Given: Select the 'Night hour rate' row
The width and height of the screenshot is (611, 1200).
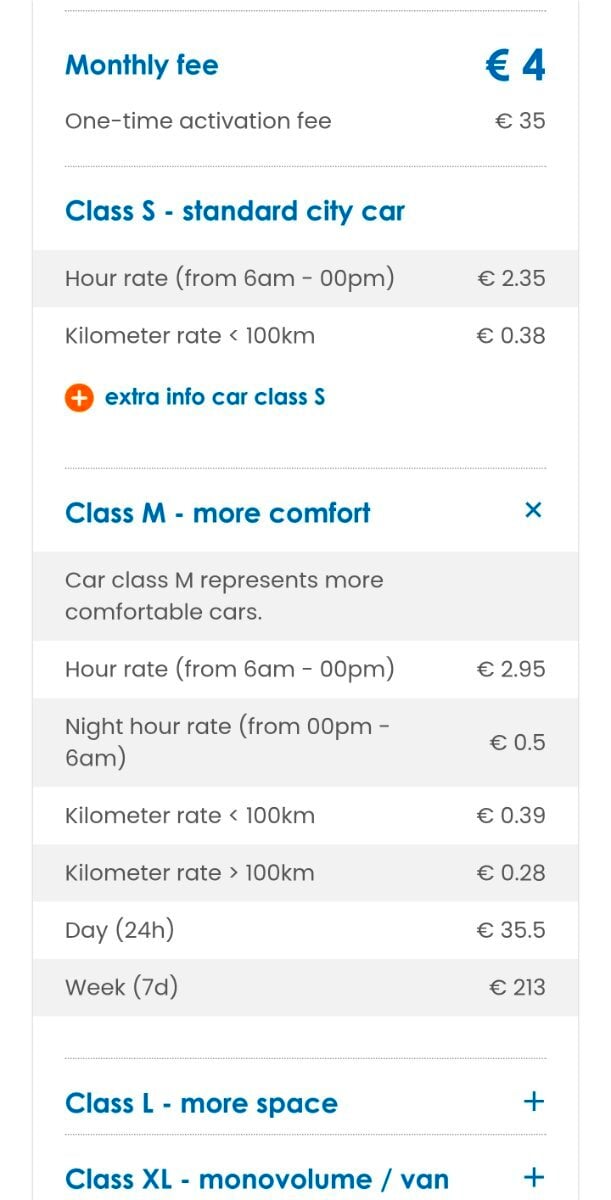Looking at the screenshot, I should (305, 742).
